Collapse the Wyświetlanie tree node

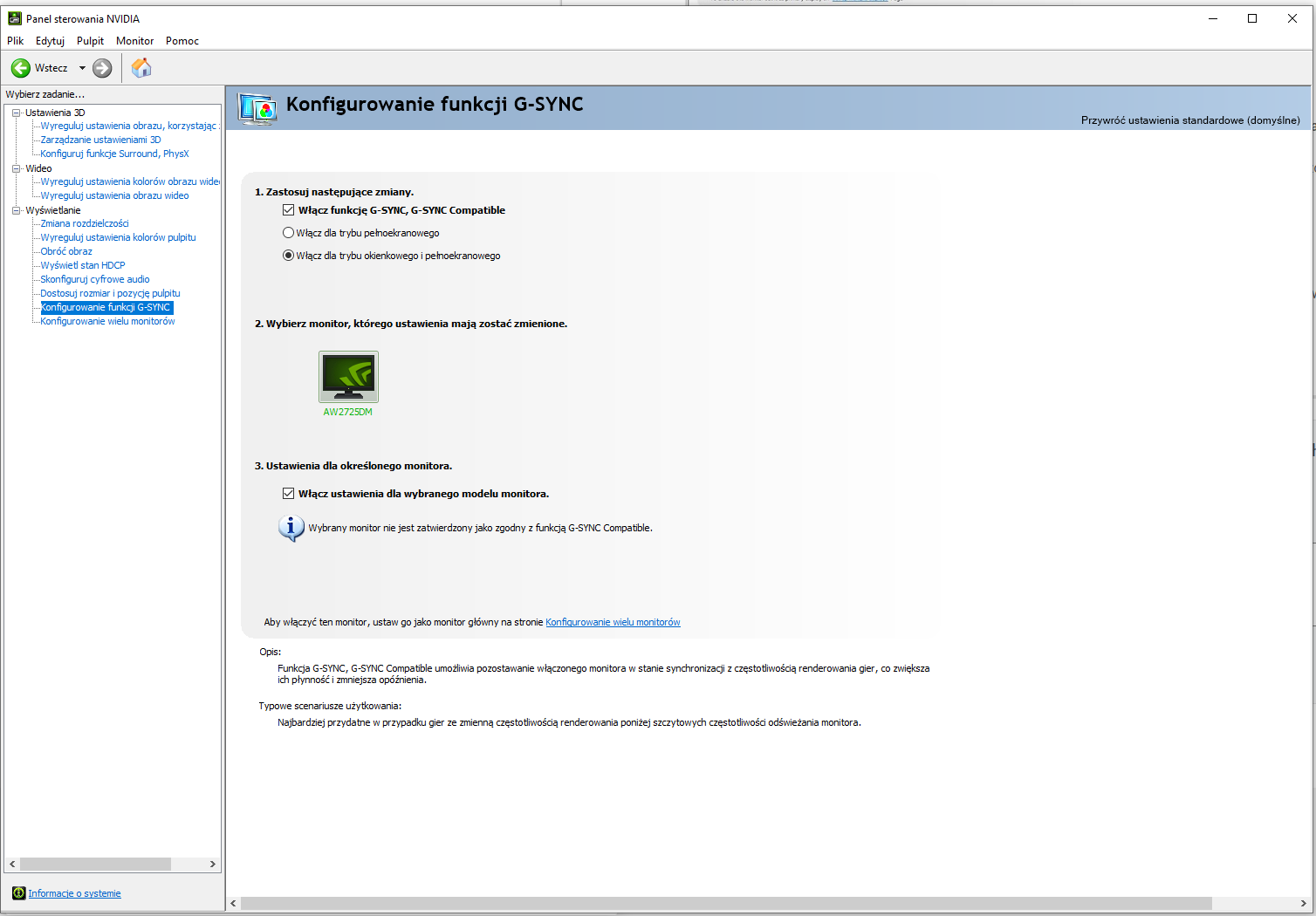16,210
